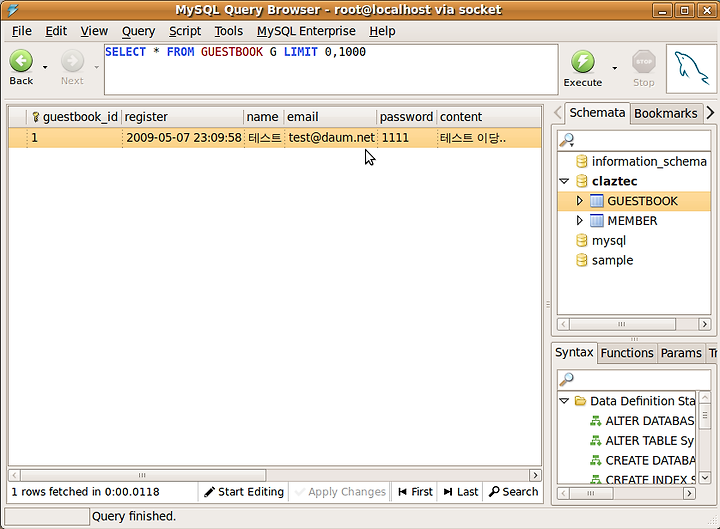Open the View menu
The width and height of the screenshot is (720, 529).
point(94,31)
